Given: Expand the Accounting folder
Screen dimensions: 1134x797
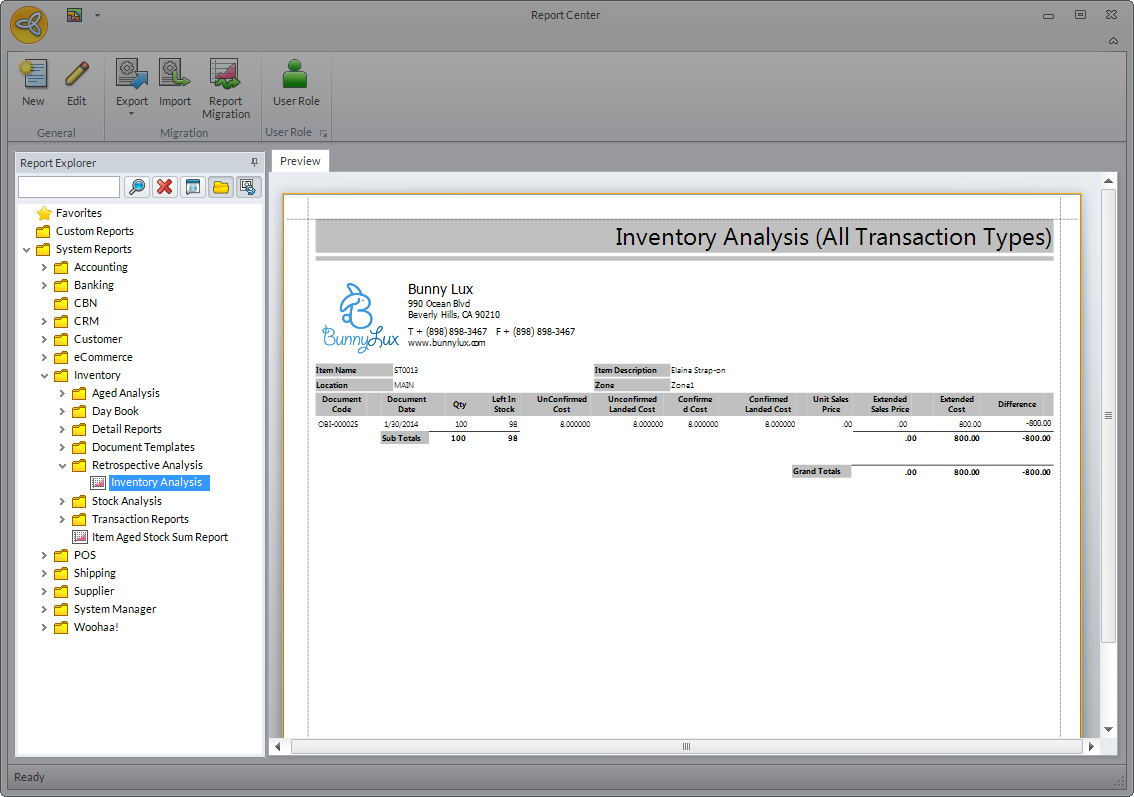Looking at the screenshot, I should point(44,267).
